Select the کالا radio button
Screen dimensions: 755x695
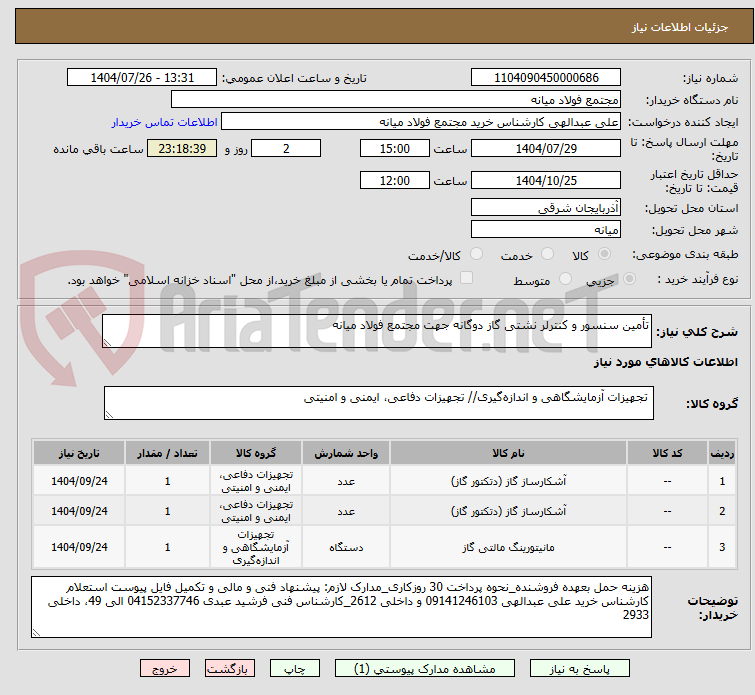[604, 254]
